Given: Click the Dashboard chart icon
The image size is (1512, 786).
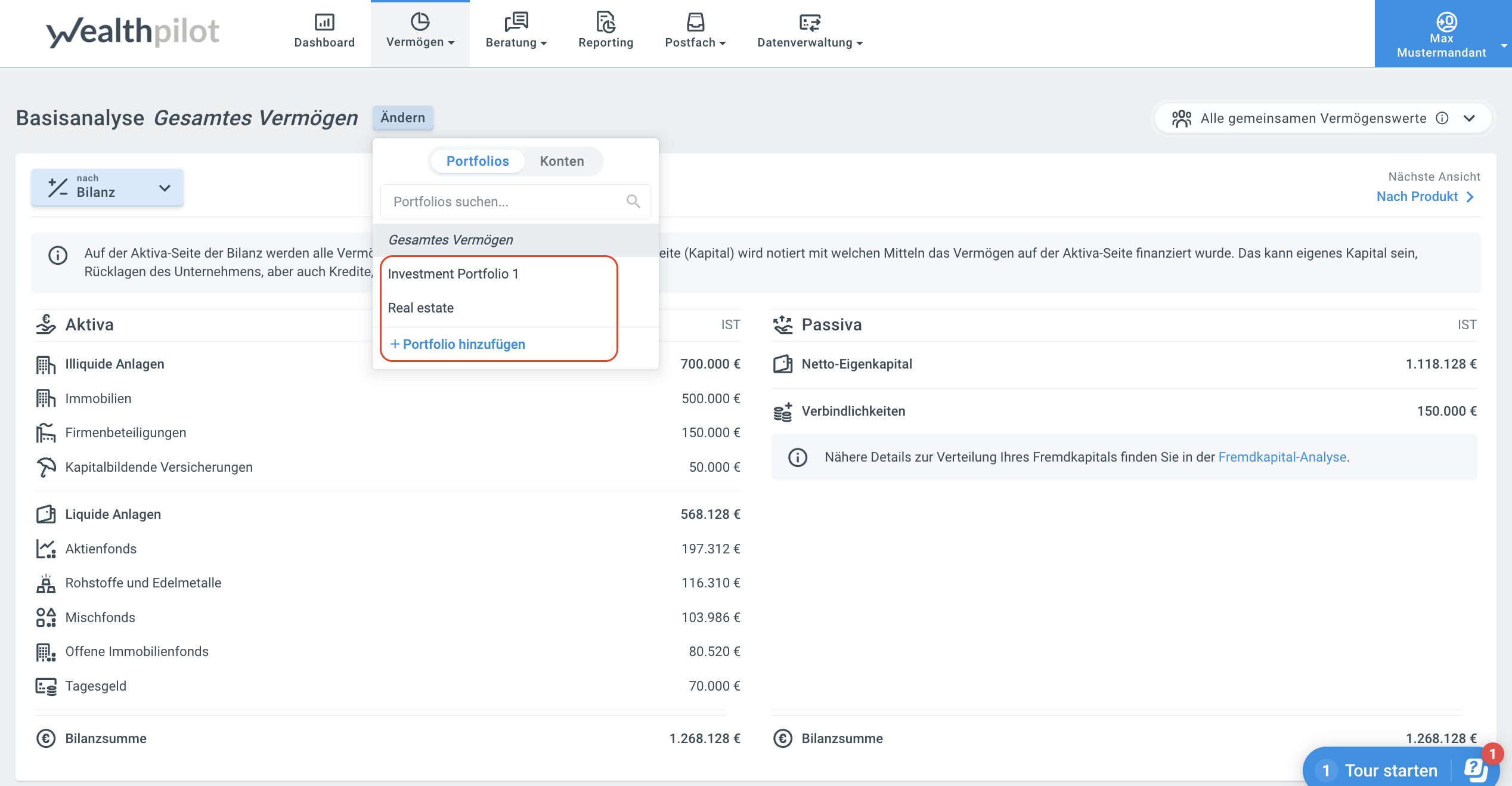Looking at the screenshot, I should [x=324, y=22].
